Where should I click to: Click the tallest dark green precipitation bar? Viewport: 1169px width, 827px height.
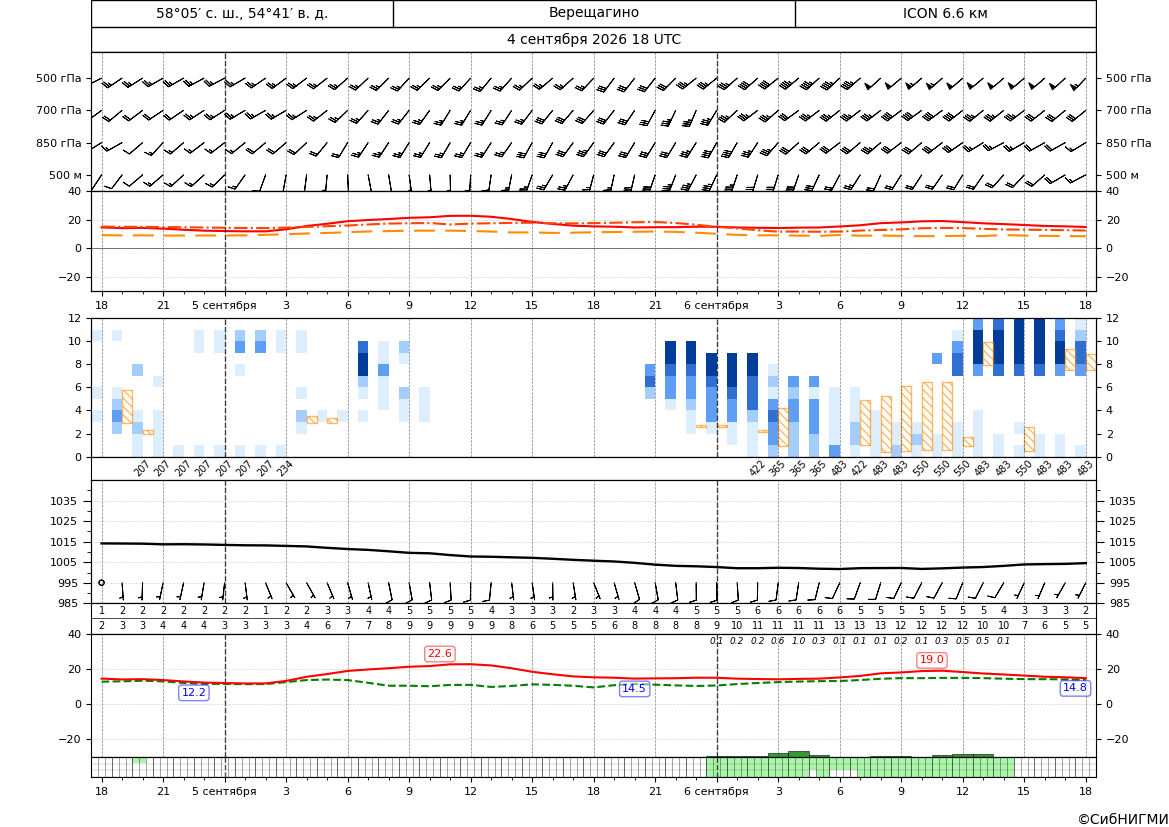coord(798,755)
